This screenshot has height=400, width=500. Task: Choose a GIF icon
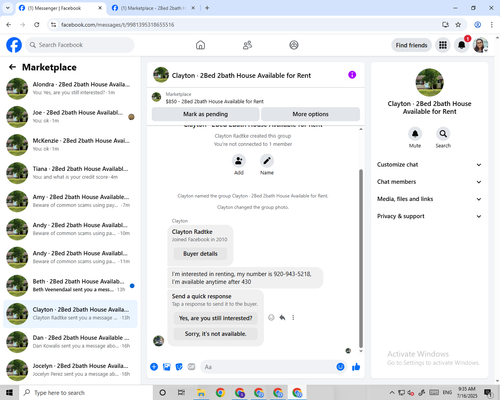tap(191, 367)
